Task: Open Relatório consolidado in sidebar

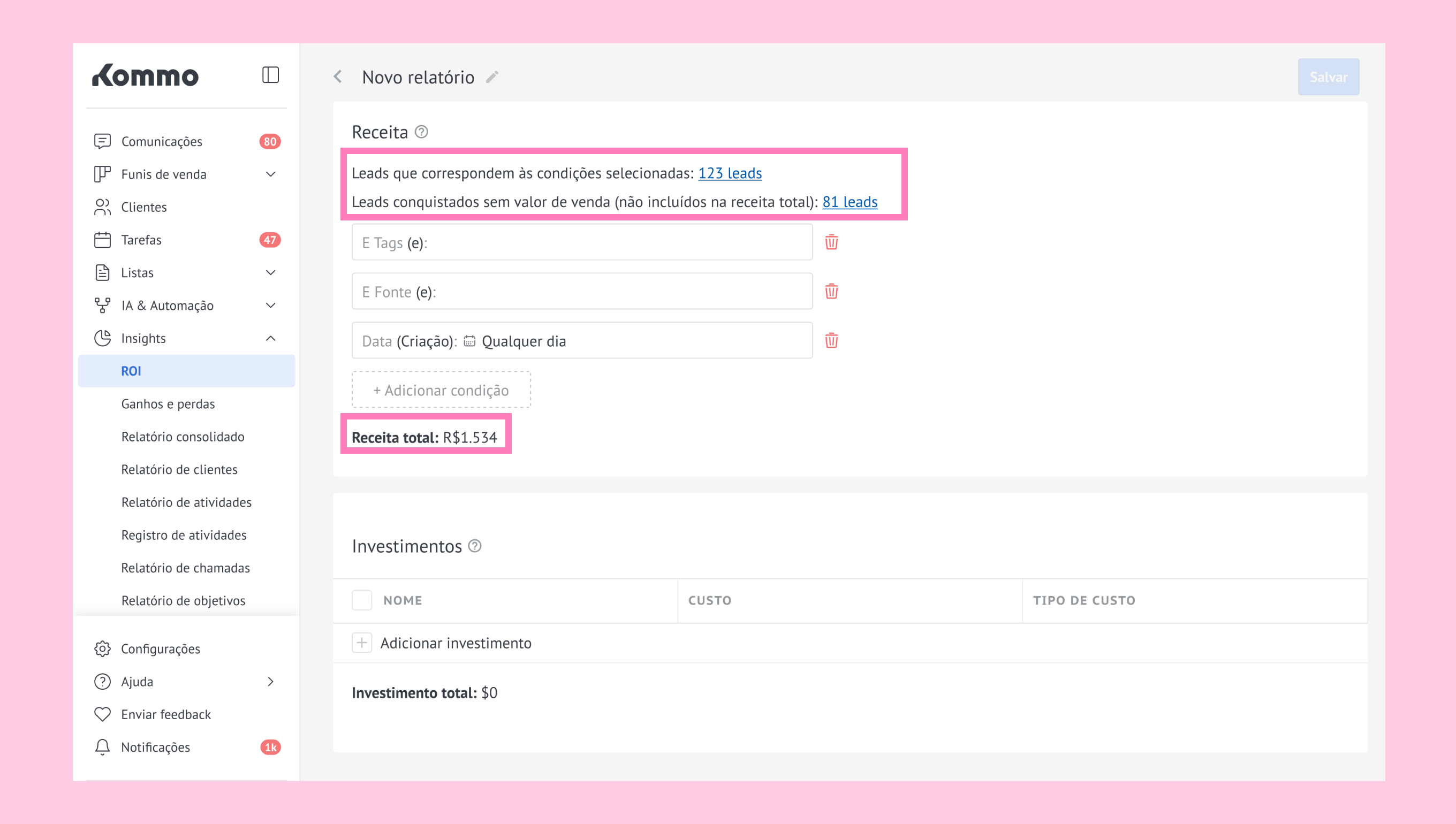Action: point(183,437)
